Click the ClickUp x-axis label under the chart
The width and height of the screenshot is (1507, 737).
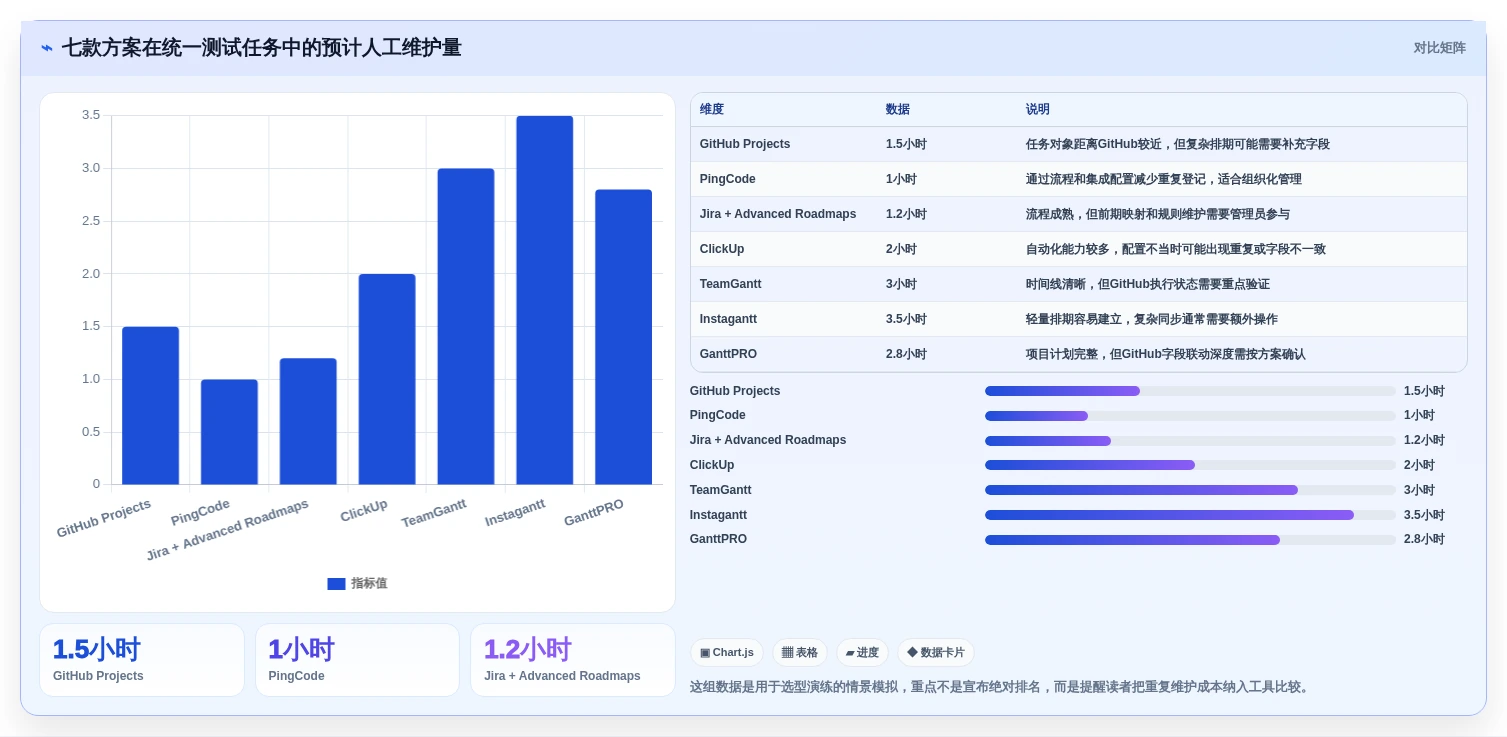tap(363, 510)
